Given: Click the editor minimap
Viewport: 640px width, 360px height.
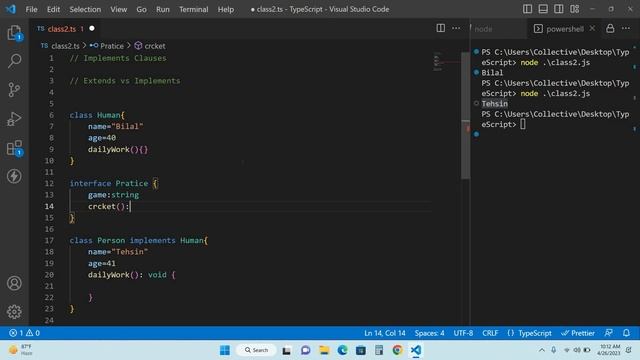Looking at the screenshot, I should click(x=446, y=61).
